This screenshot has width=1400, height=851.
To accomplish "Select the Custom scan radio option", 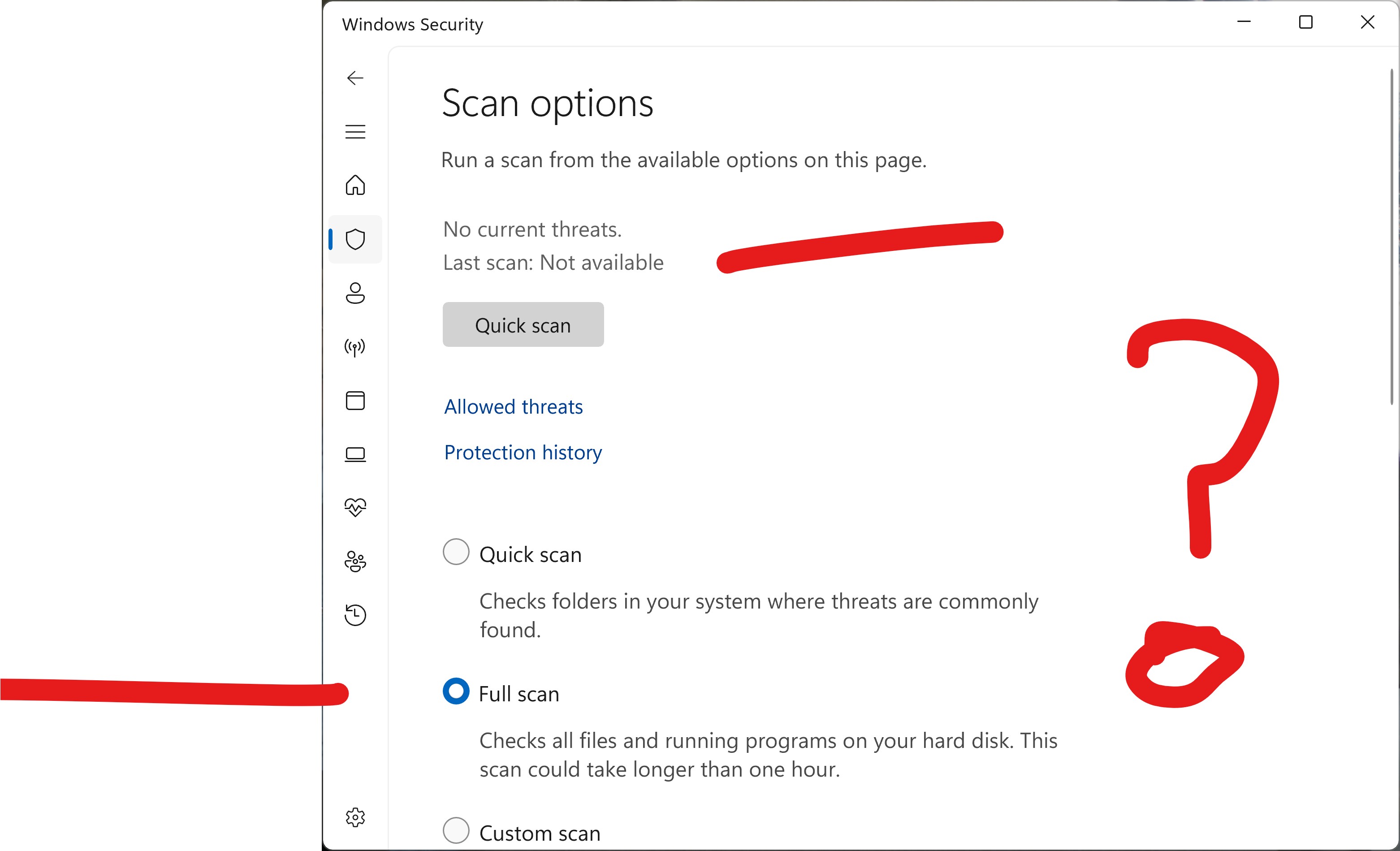I will click(x=456, y=830).
